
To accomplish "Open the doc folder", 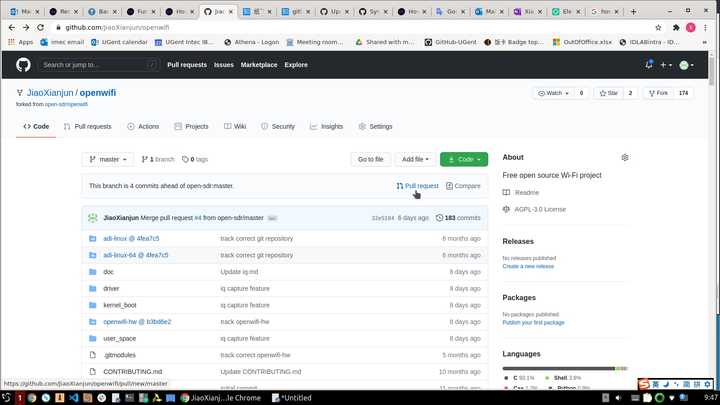I will 108,272.
